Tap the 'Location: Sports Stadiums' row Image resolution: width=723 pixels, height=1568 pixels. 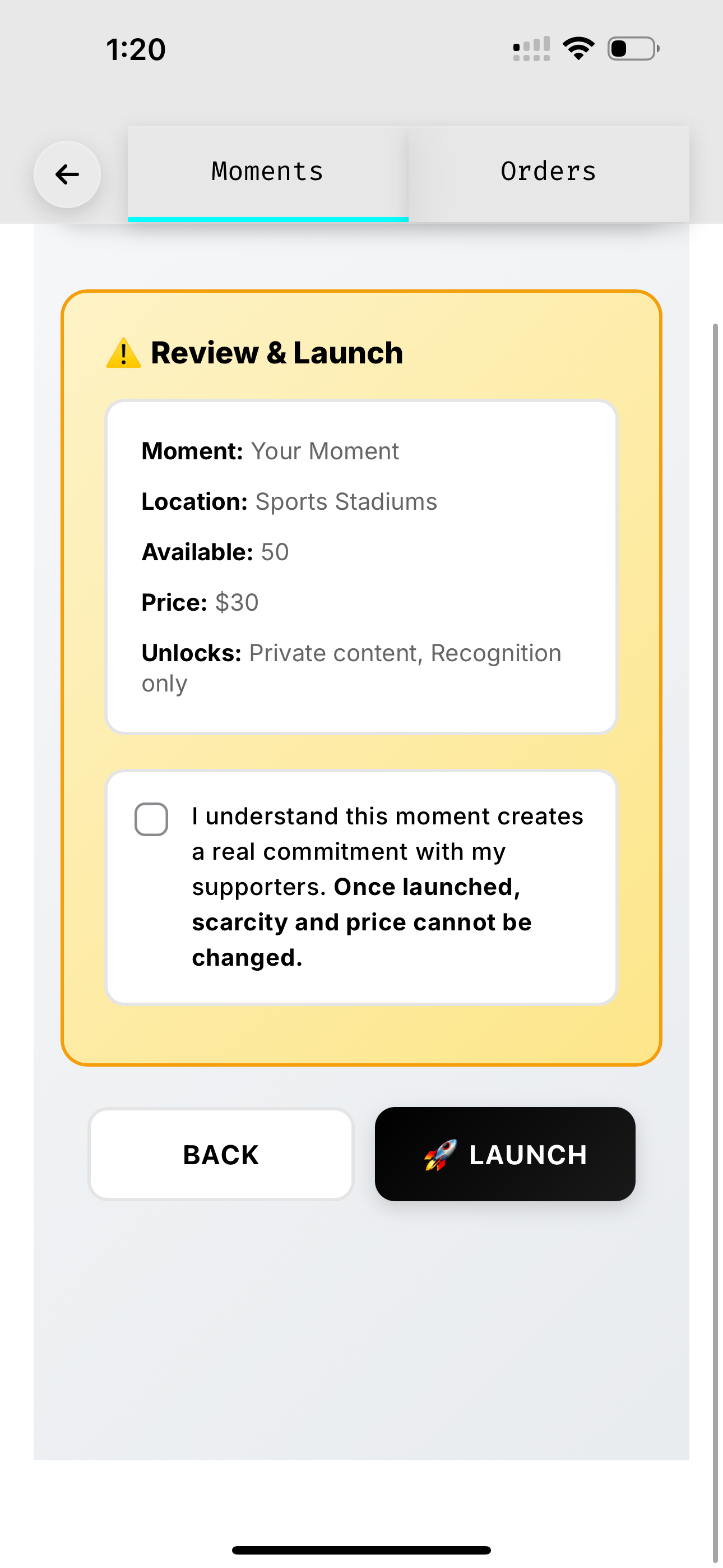289,501
